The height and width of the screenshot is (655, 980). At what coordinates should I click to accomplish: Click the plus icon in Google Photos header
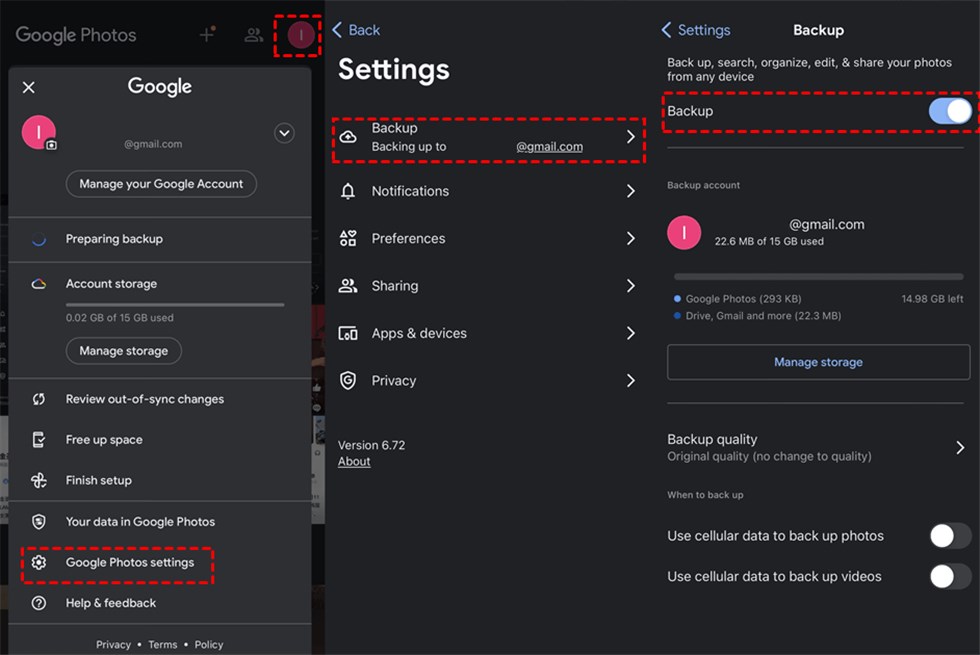point(207,35)
